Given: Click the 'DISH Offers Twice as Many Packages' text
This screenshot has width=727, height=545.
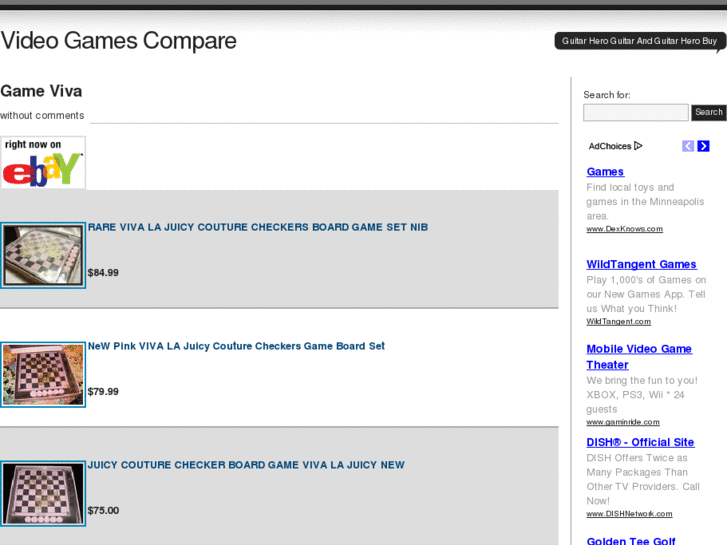Looking at the screenshot, I should tap(643, 479).
